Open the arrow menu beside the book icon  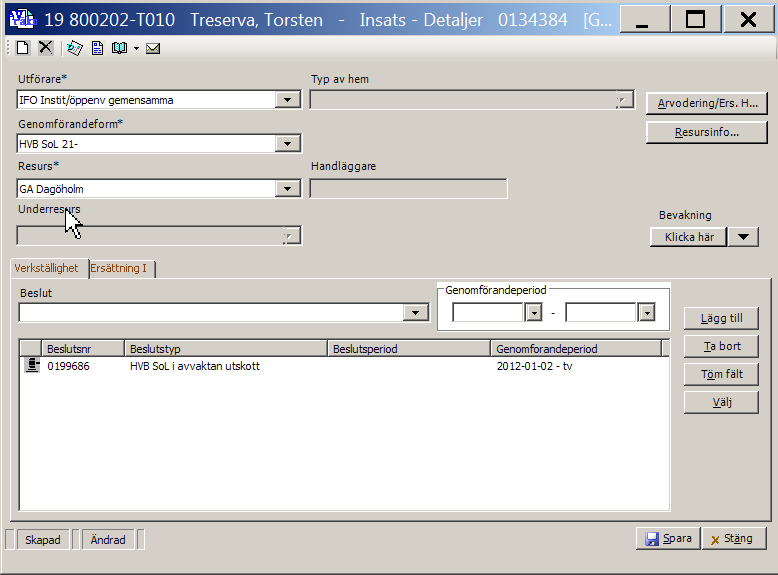(x=136, y=49)
